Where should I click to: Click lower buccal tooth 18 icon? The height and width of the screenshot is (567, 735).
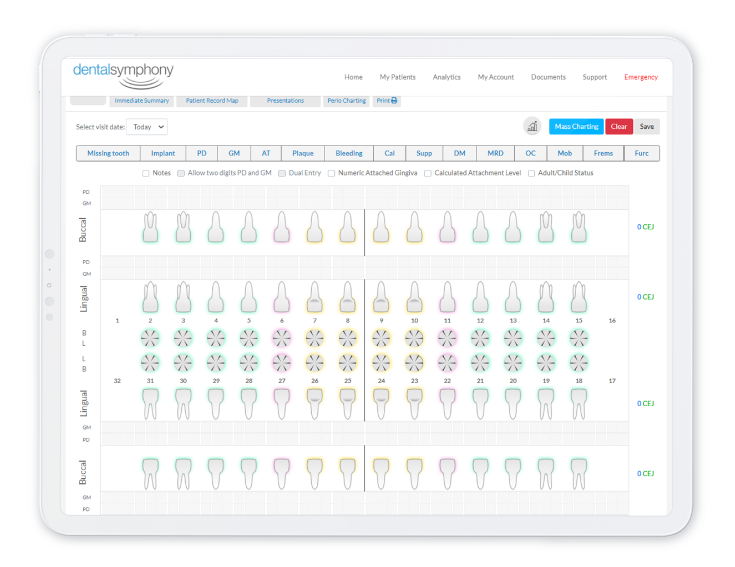578,472
